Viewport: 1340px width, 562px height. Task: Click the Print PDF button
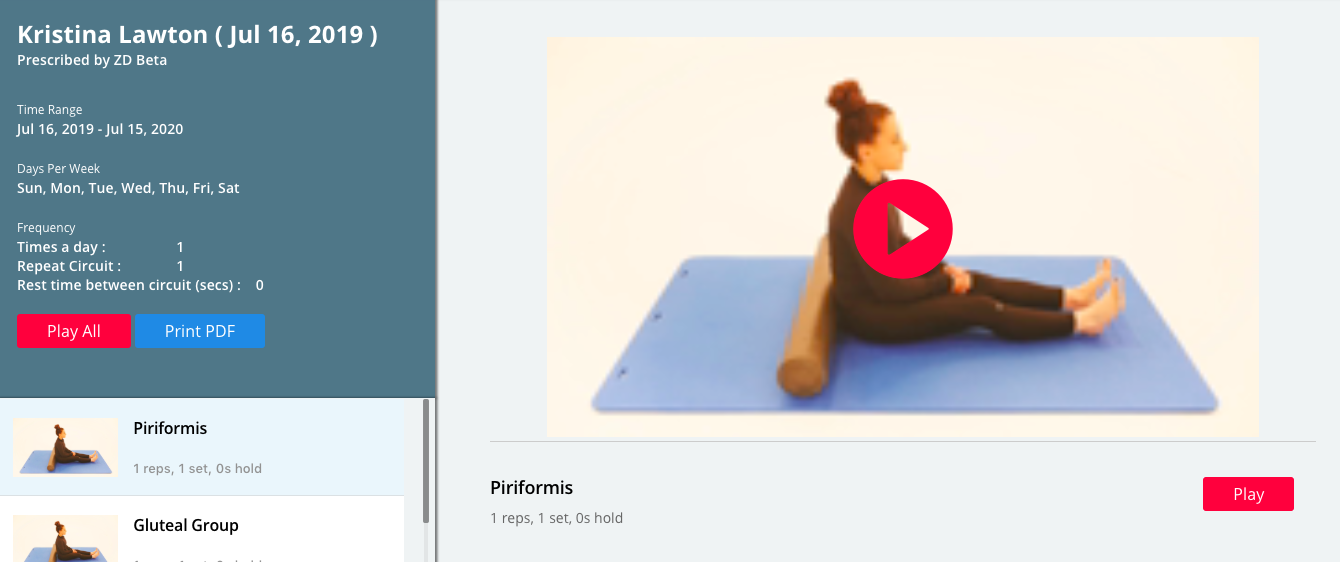(x=200, y=331)
